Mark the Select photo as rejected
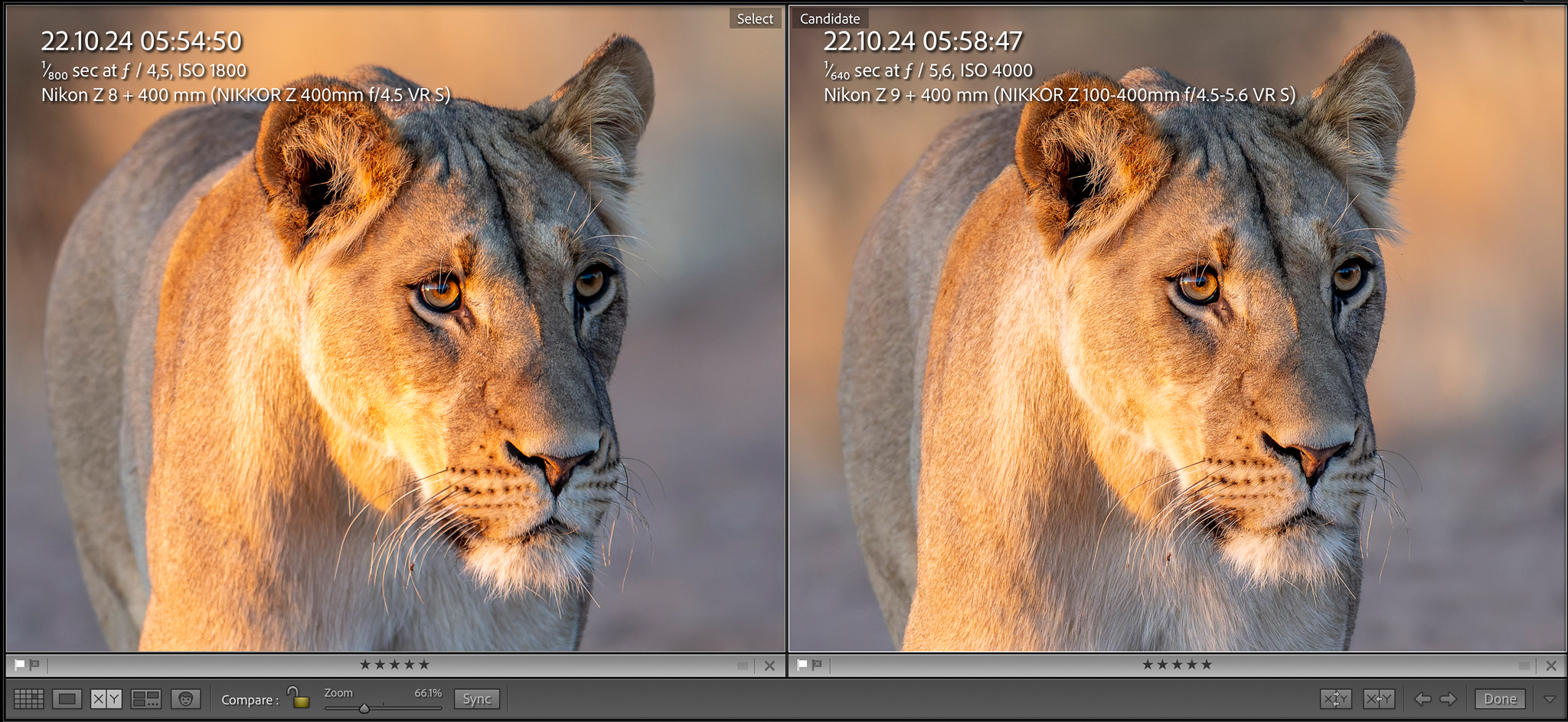This screenshot has height=722, width=1568. click(x=34, y=665)
